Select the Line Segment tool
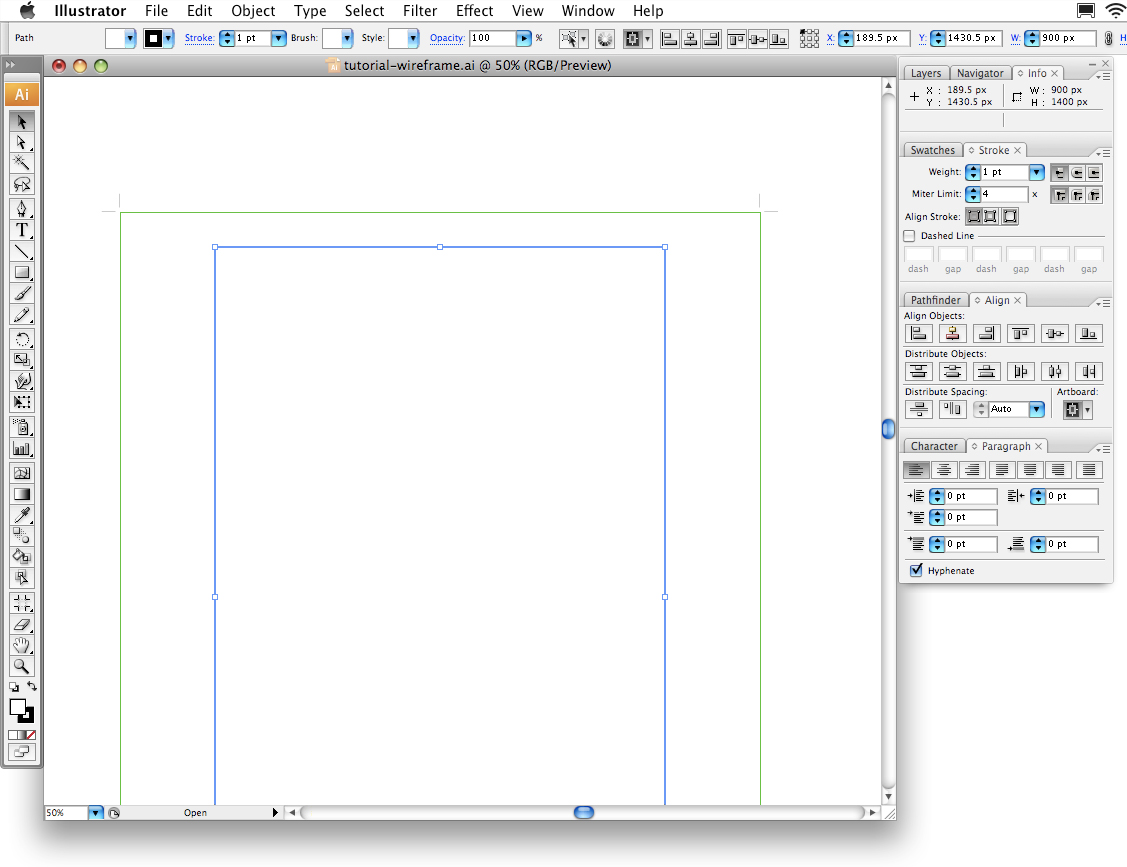1127x867 pixels. pyautogui.click(x=22, y=251)
